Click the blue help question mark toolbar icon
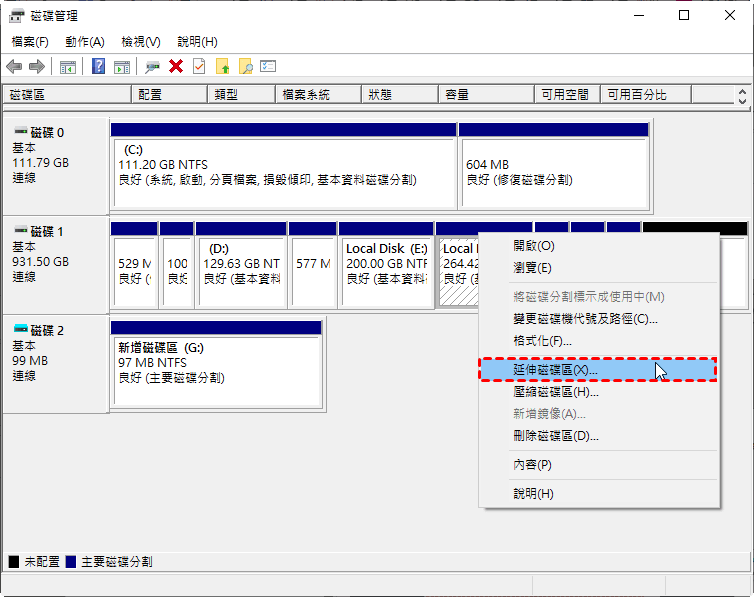The height and width of the screenshot is (597, 754). 99,66
